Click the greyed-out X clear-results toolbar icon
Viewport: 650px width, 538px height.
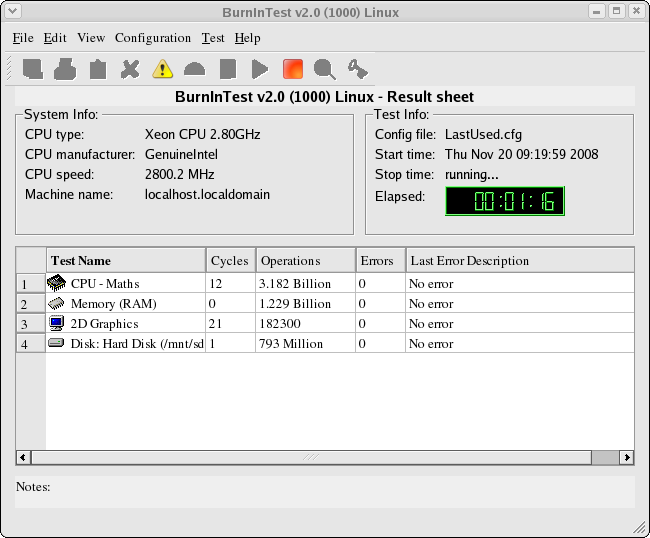pos(130,69)
